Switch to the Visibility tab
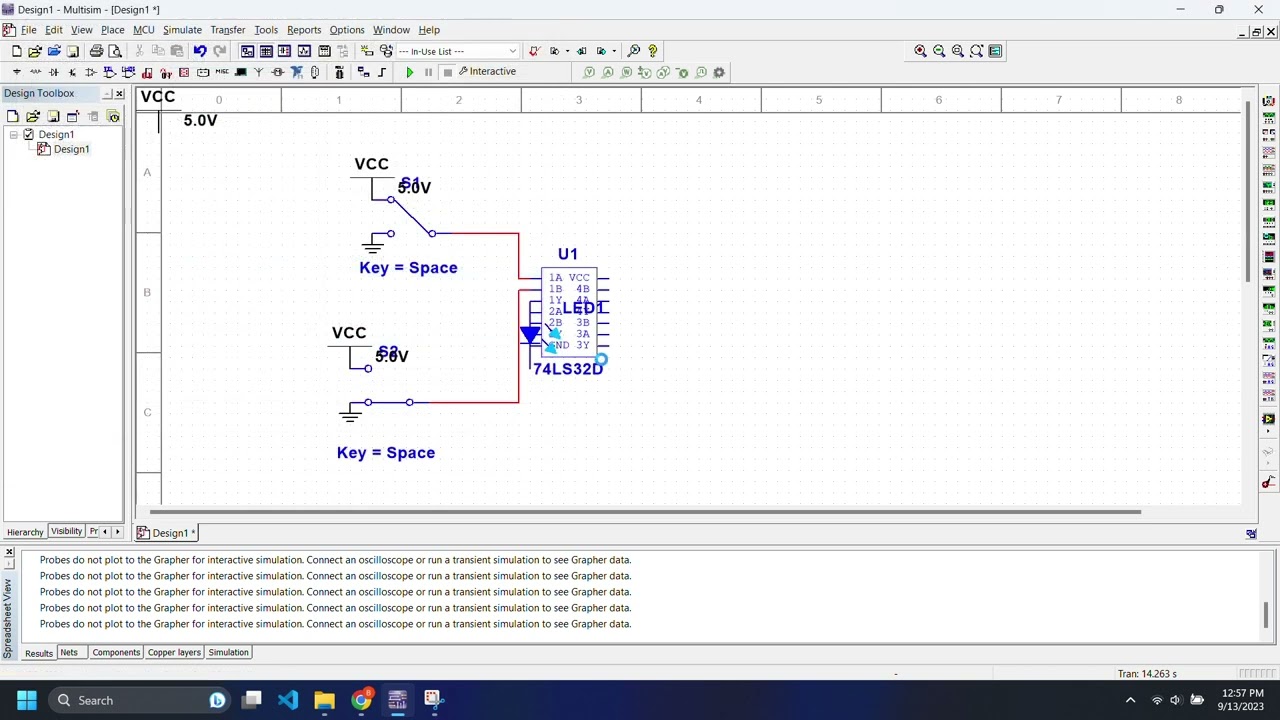The width and height of the screenshot is (1280, 720). point(66,531)
